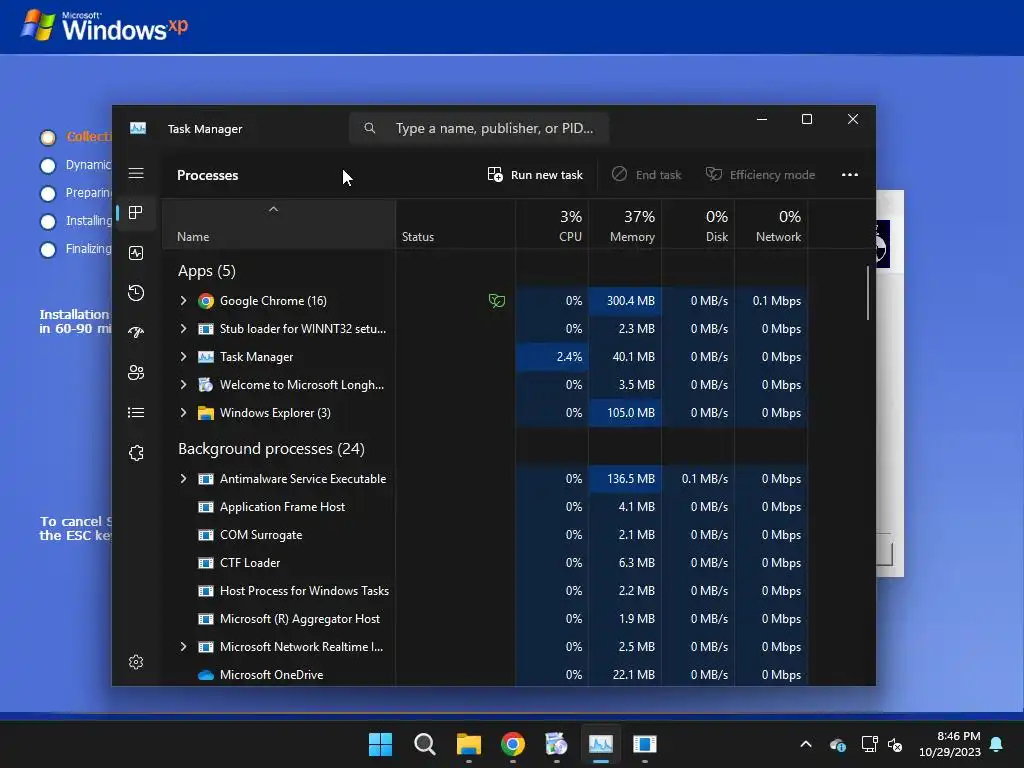Select the Application Frame Host row
Viewport: 1024px width, 768px height.
click(x=485, y=507)
